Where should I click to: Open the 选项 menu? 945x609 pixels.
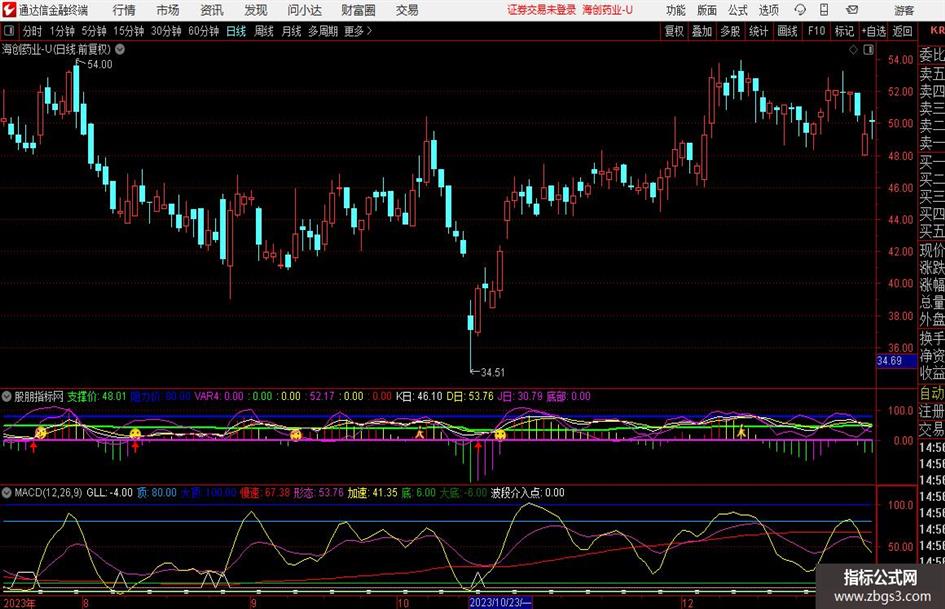coord(768,10)
